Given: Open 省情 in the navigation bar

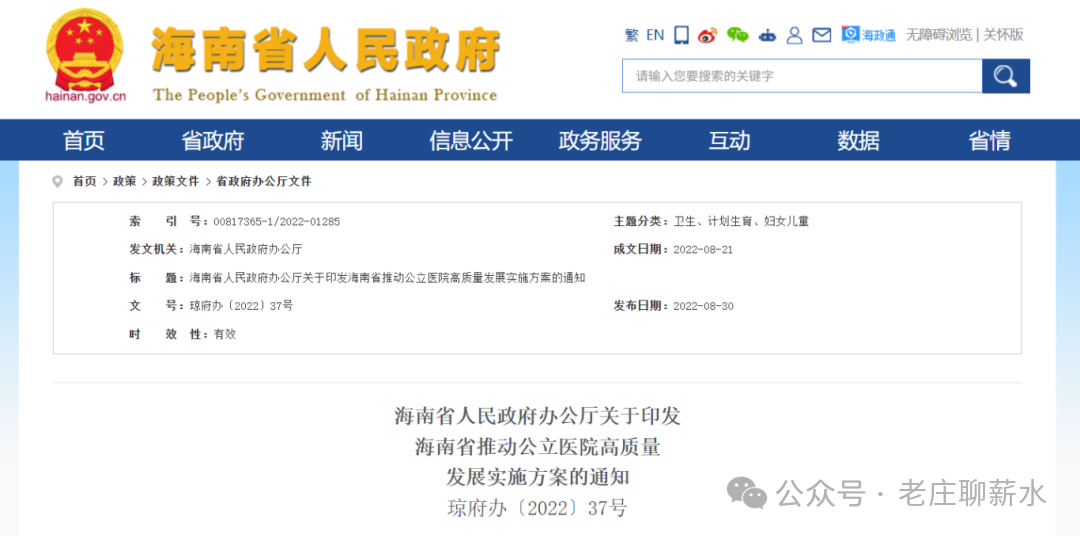Looking at the screenshot, I should (989, 141).
